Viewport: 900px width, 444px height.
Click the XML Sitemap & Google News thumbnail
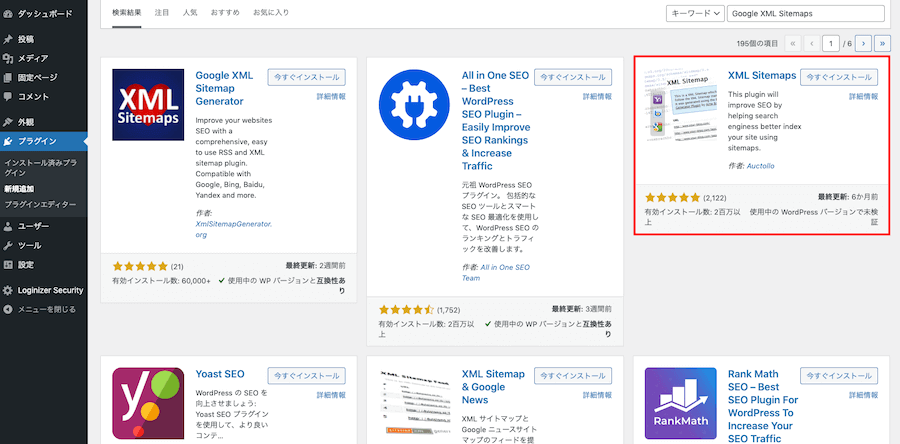[x=414, y=403]
